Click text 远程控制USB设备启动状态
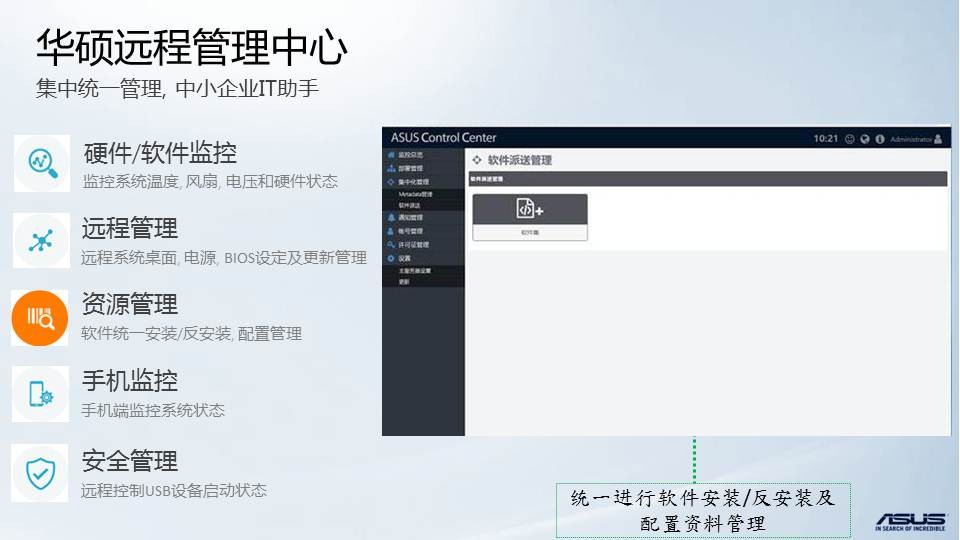 point(174,490)
